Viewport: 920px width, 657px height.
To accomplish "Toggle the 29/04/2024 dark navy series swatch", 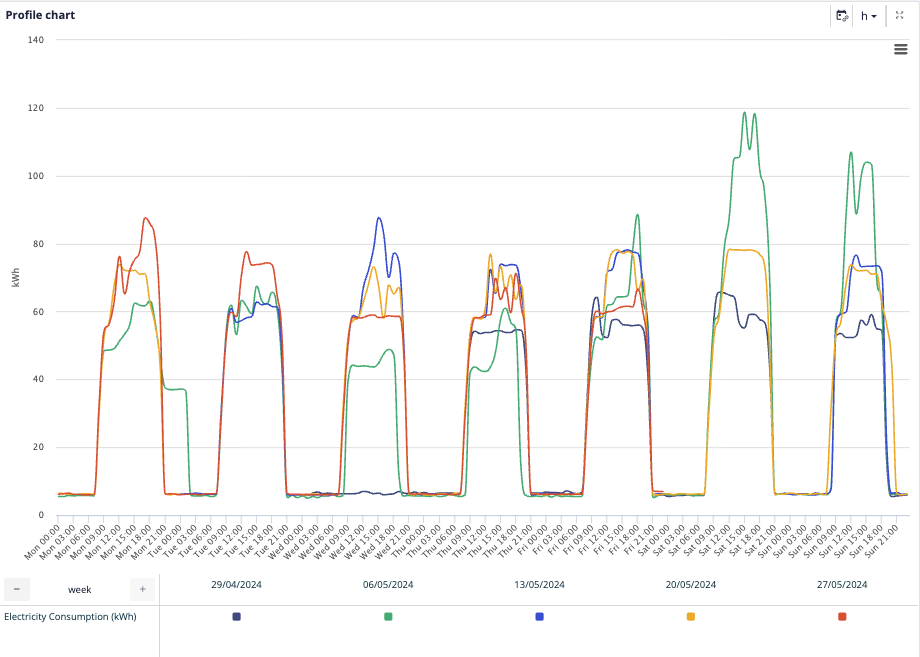I will click(236, 617).
